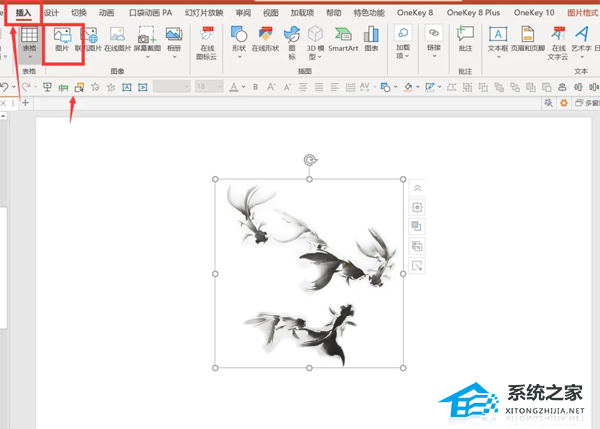Toggle left text alignment button
Image resolution: width=600 pixels, height=429 pixels.
click(334, 87)
